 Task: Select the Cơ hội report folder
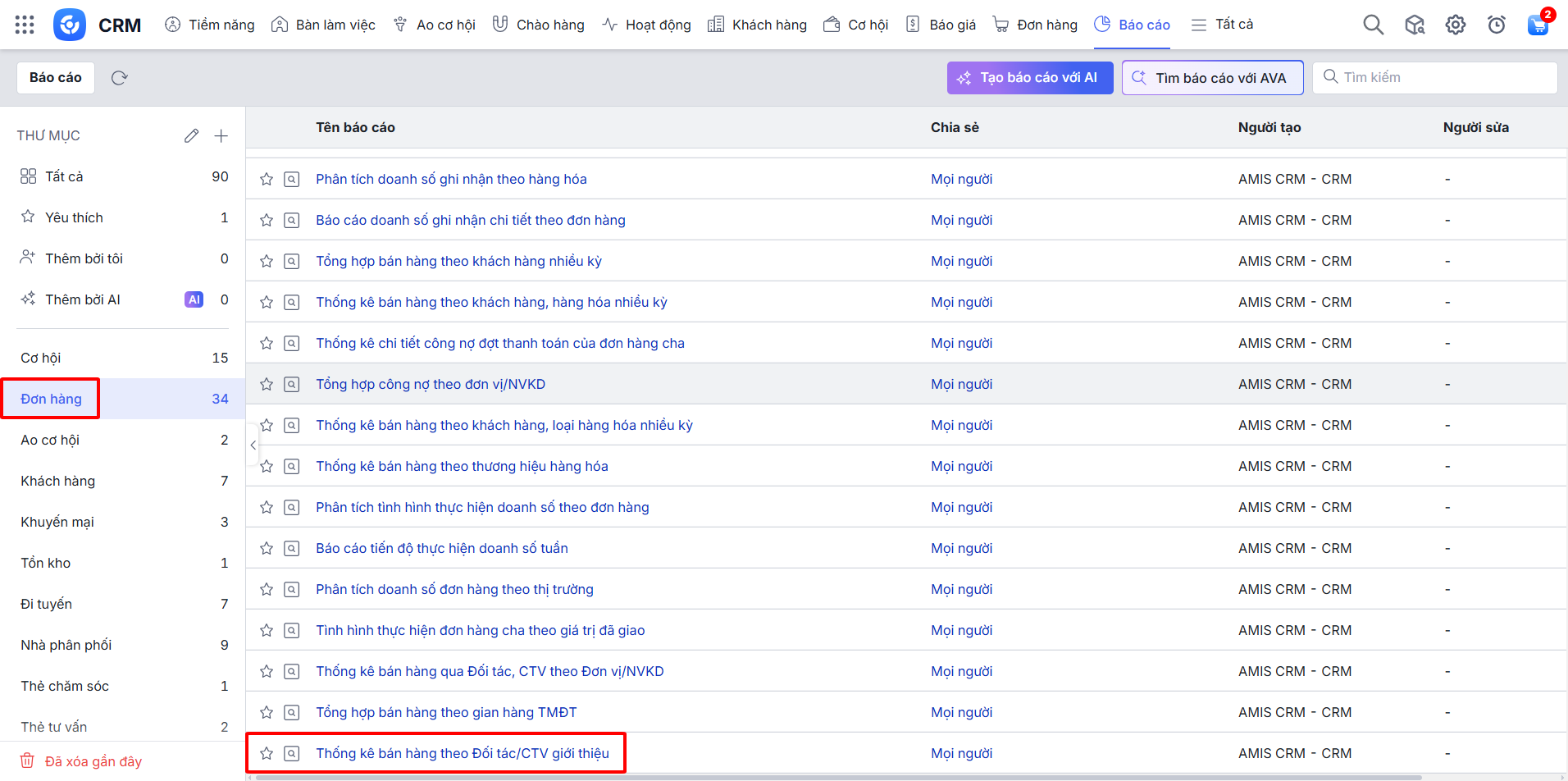[x=41, y=358]
